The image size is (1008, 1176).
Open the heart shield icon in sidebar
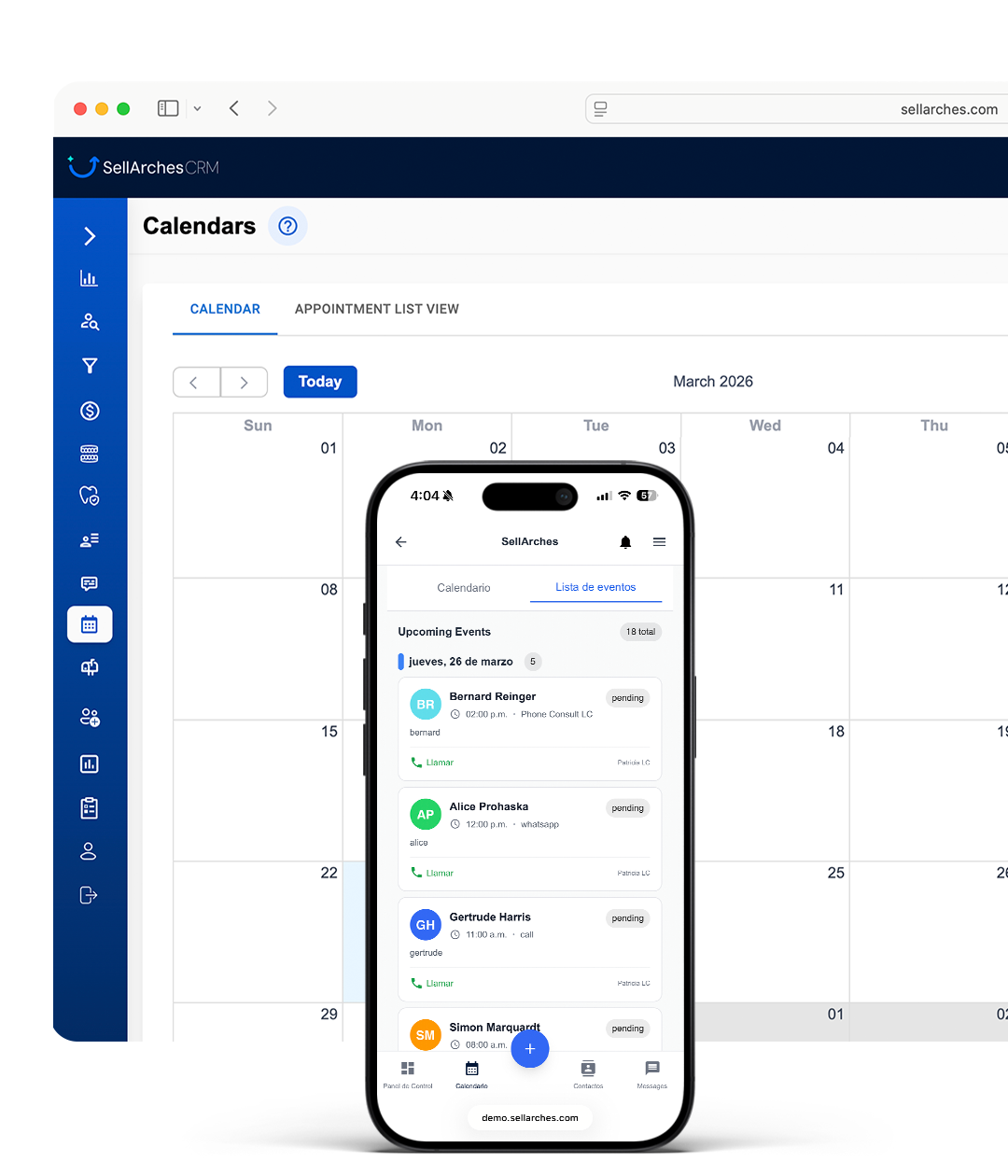point(90,496)
